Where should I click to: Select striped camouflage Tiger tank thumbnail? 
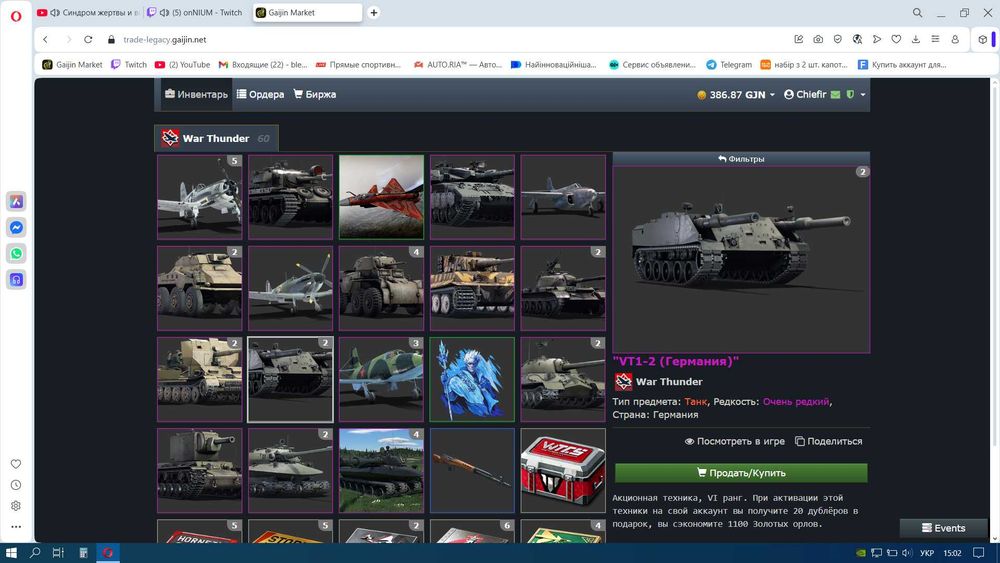pyautogui.click(x=472, y=288)
